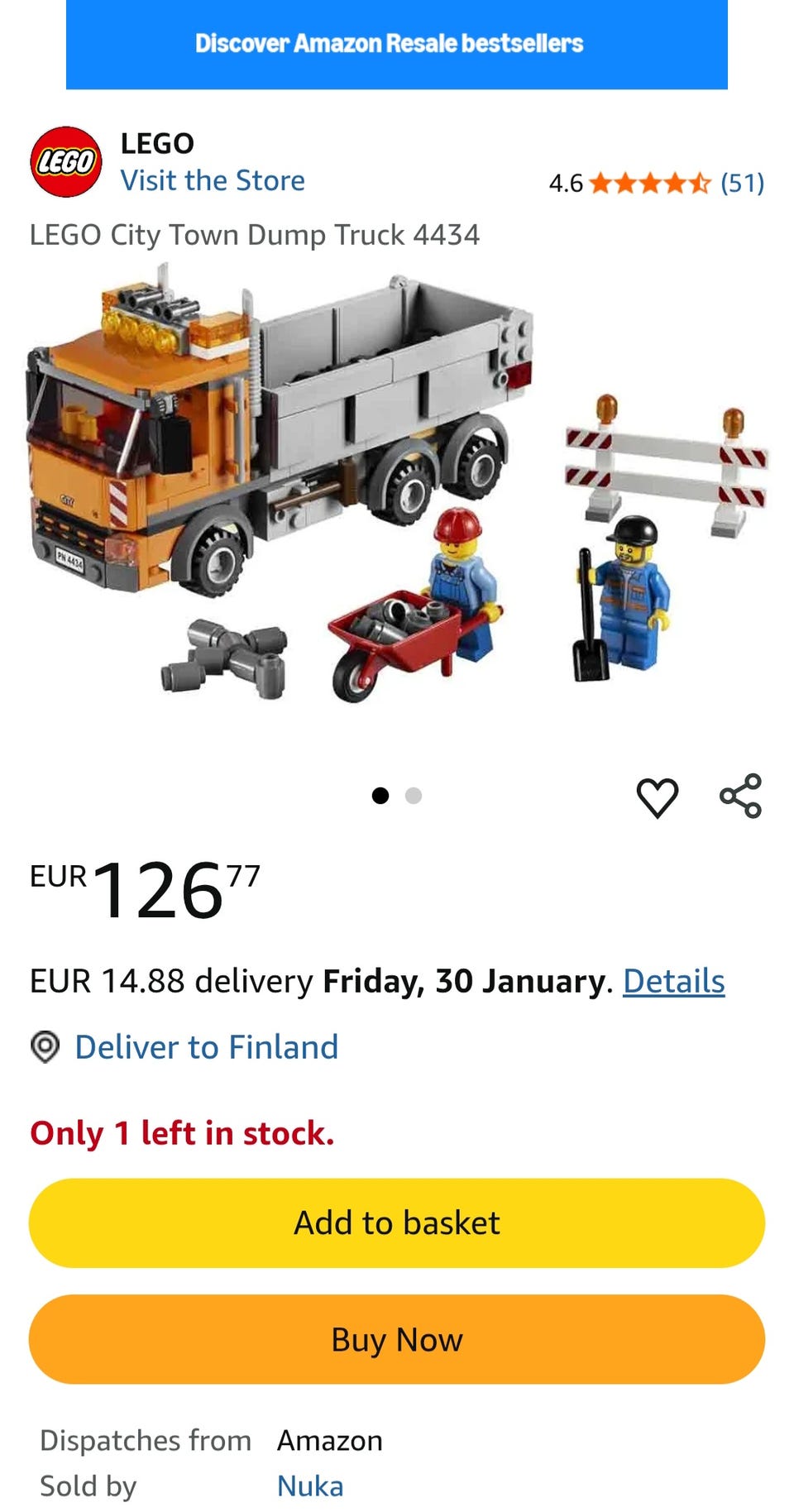
Task: Open the star rating breakdown
Action: click(649, 183)
